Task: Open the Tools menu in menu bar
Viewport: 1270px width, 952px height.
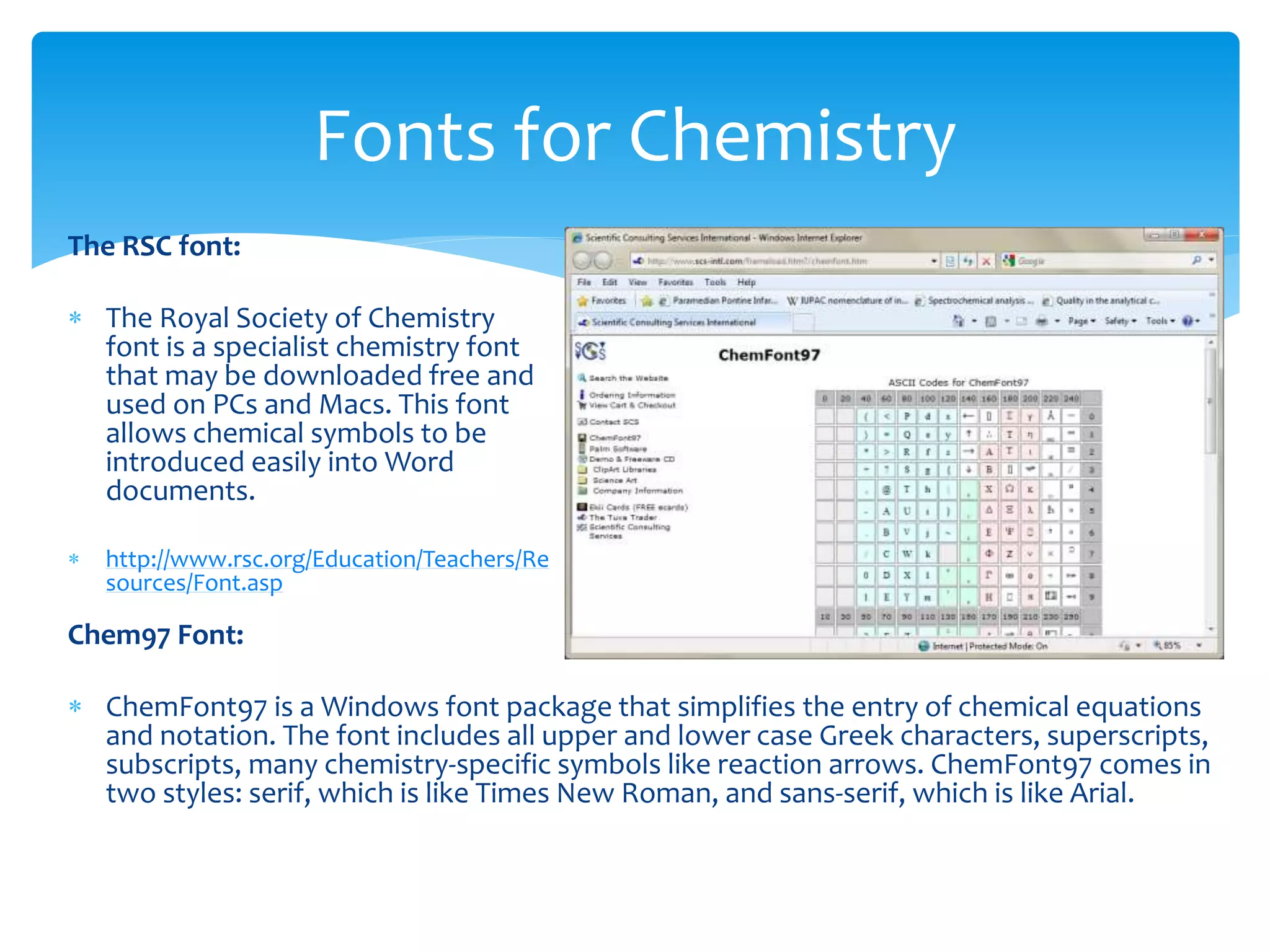Action: [715, 282]
